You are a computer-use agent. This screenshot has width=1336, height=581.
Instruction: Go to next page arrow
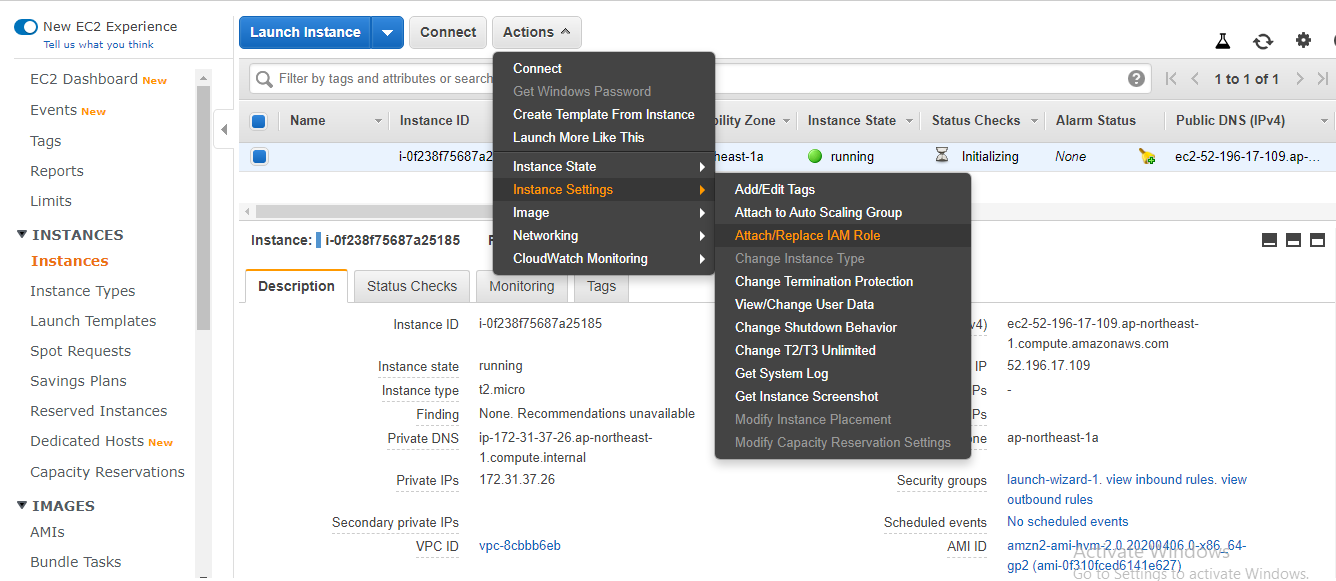[1299, 79]
